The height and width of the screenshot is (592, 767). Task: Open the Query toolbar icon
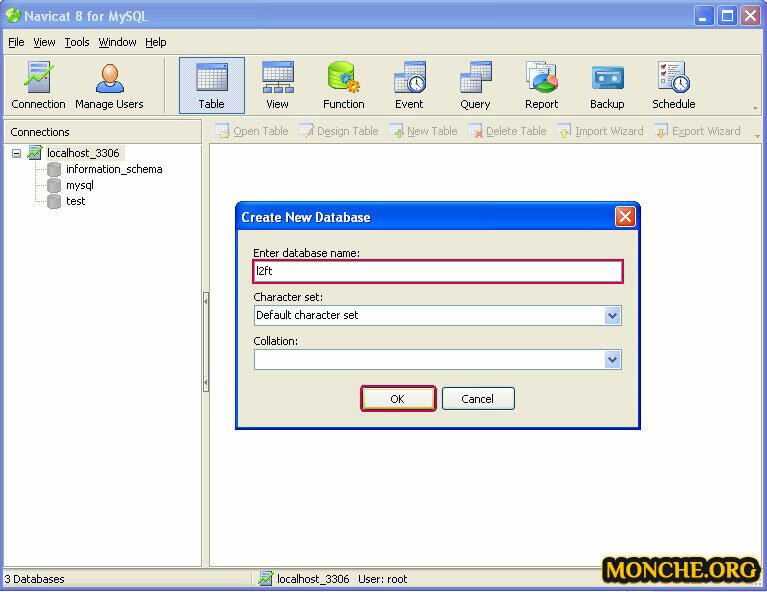(x=475, y=85)
